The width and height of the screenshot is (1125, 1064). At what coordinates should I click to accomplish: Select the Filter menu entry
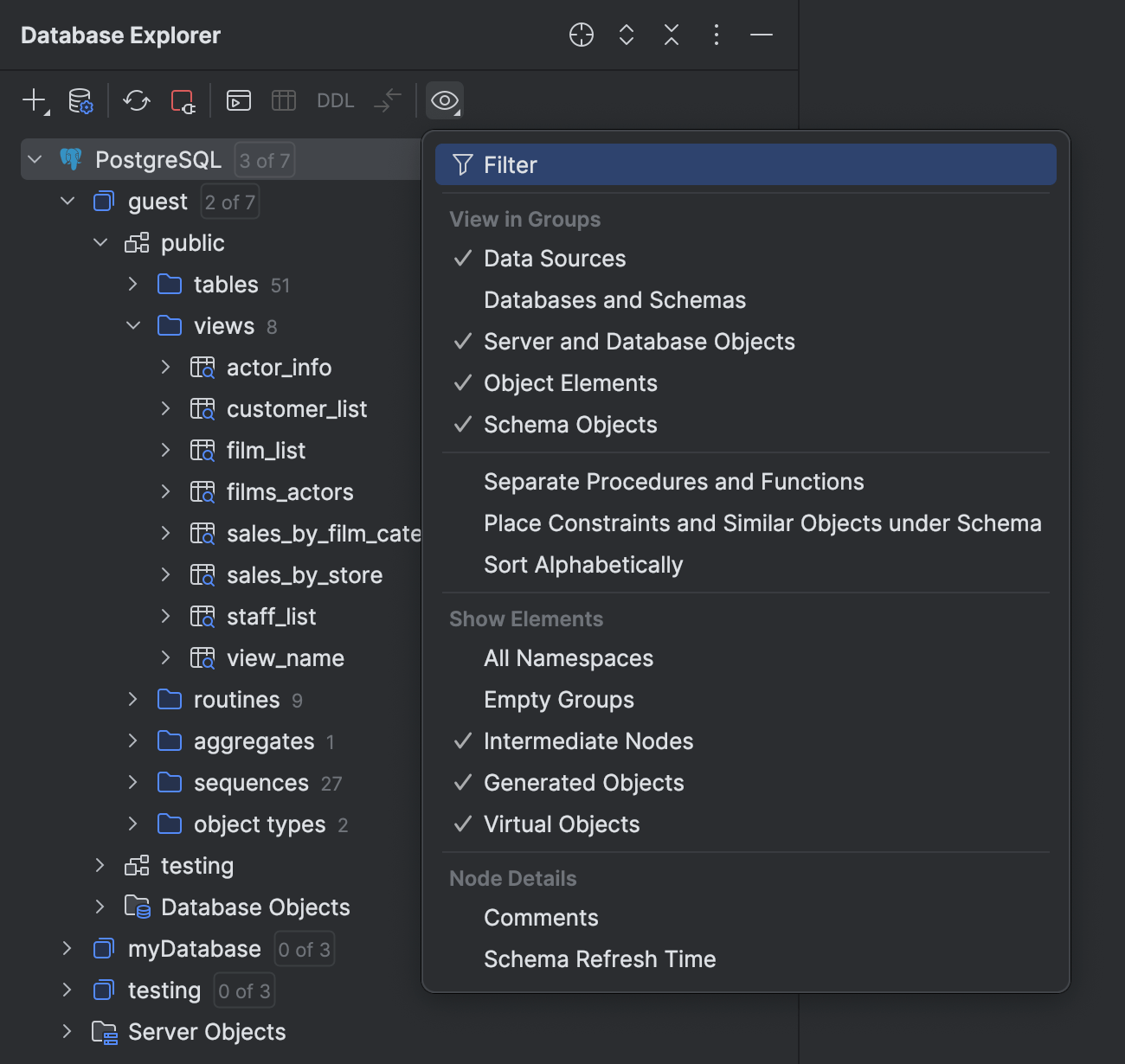pos(511,164)
